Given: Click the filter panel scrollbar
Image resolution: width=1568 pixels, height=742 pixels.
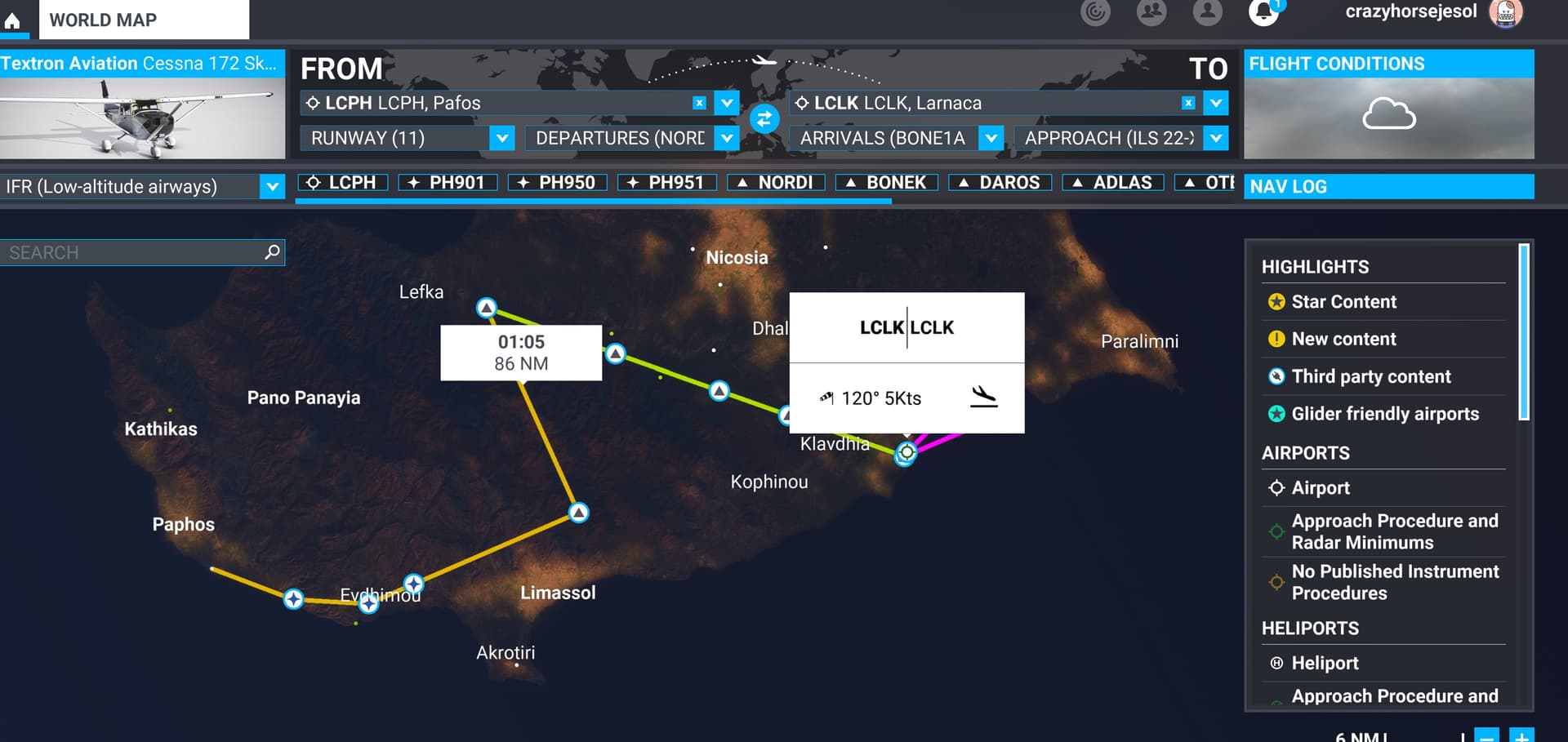Looking at the screenshot, I should pos(1524,331).
